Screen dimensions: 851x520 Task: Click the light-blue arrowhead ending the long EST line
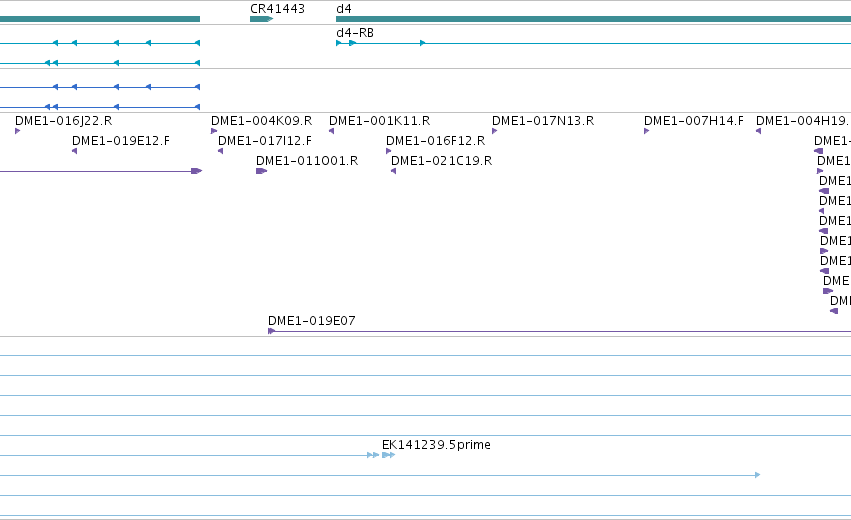coord(758,475)
